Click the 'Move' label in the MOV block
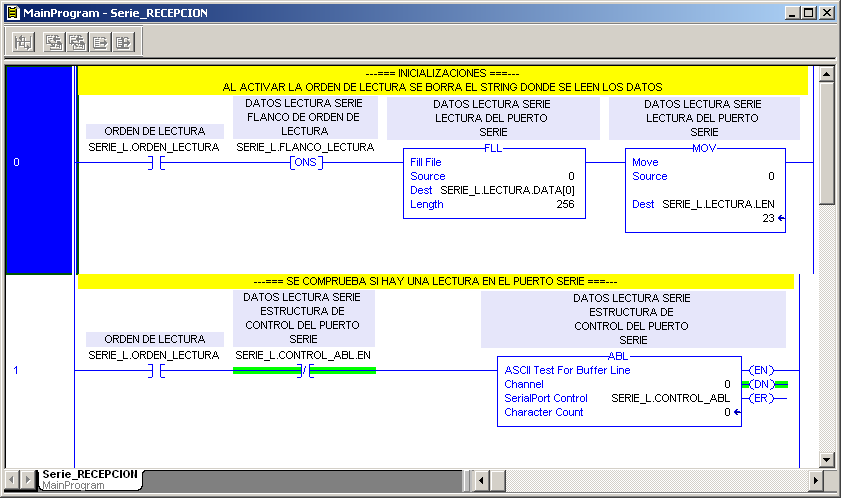The width and height of the screenshot is (841, 498). 645,162
